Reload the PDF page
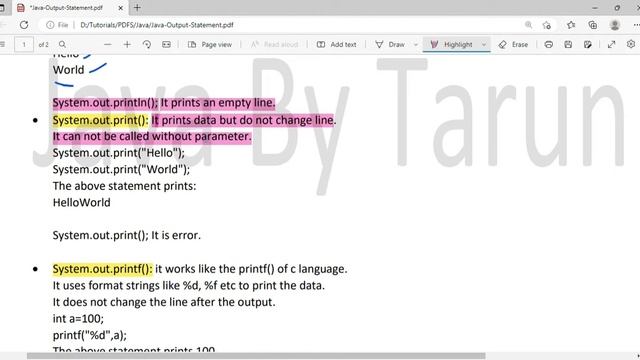 (24, 25)
